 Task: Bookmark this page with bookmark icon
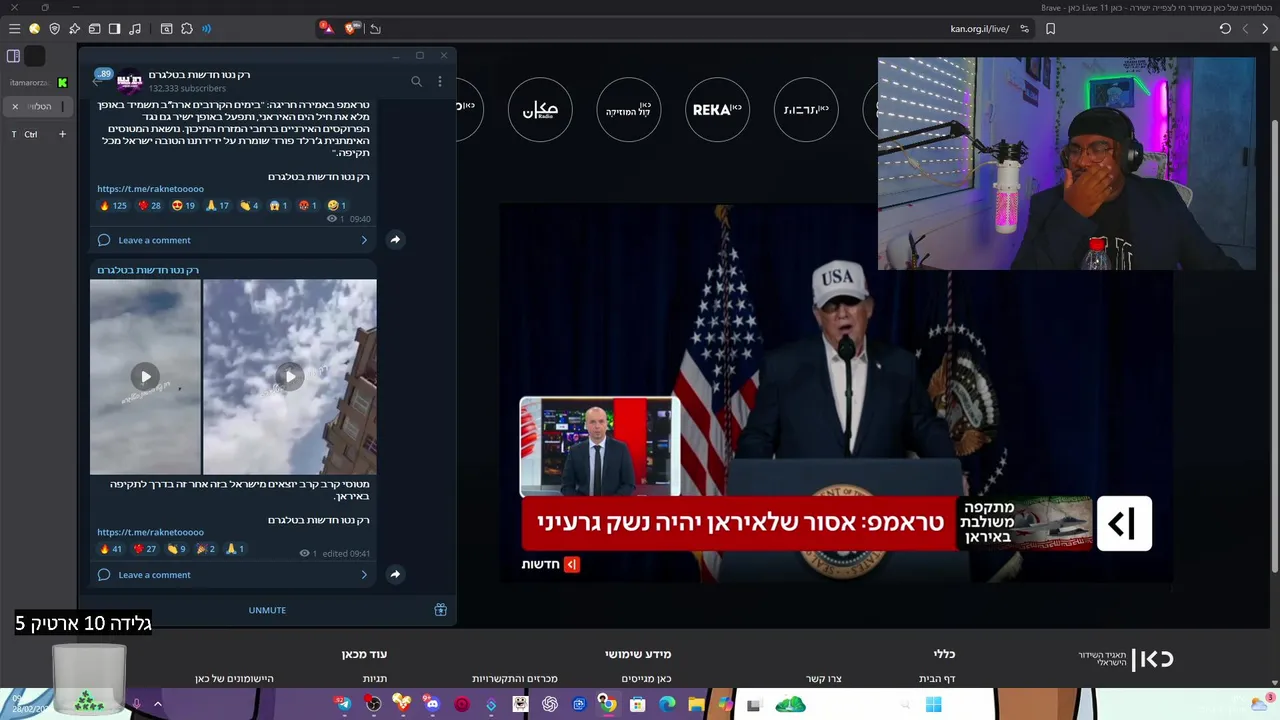point(1050,29)
